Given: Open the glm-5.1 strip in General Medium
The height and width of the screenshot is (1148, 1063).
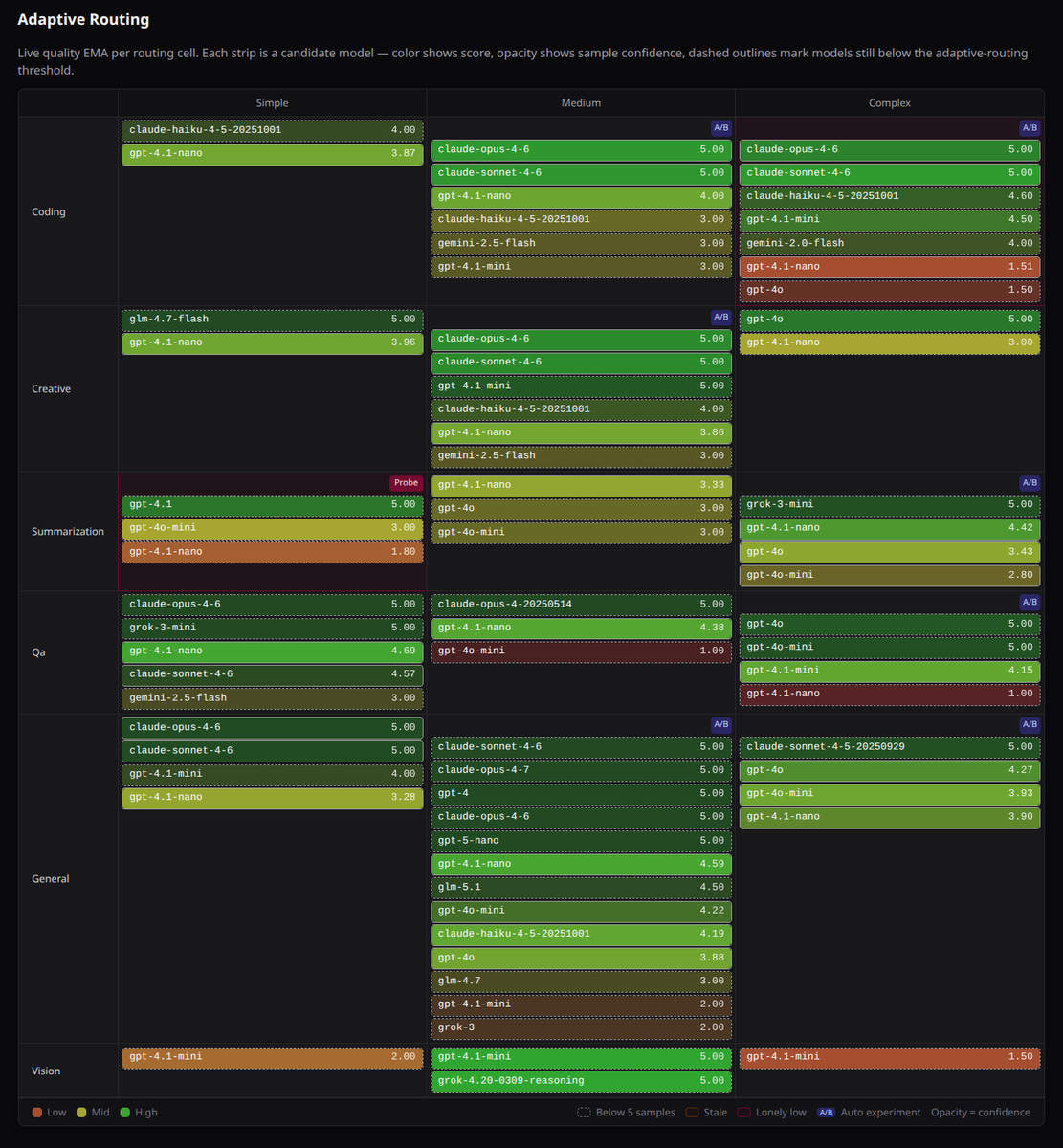Looking at the screenshot, I should pos(581,888).
